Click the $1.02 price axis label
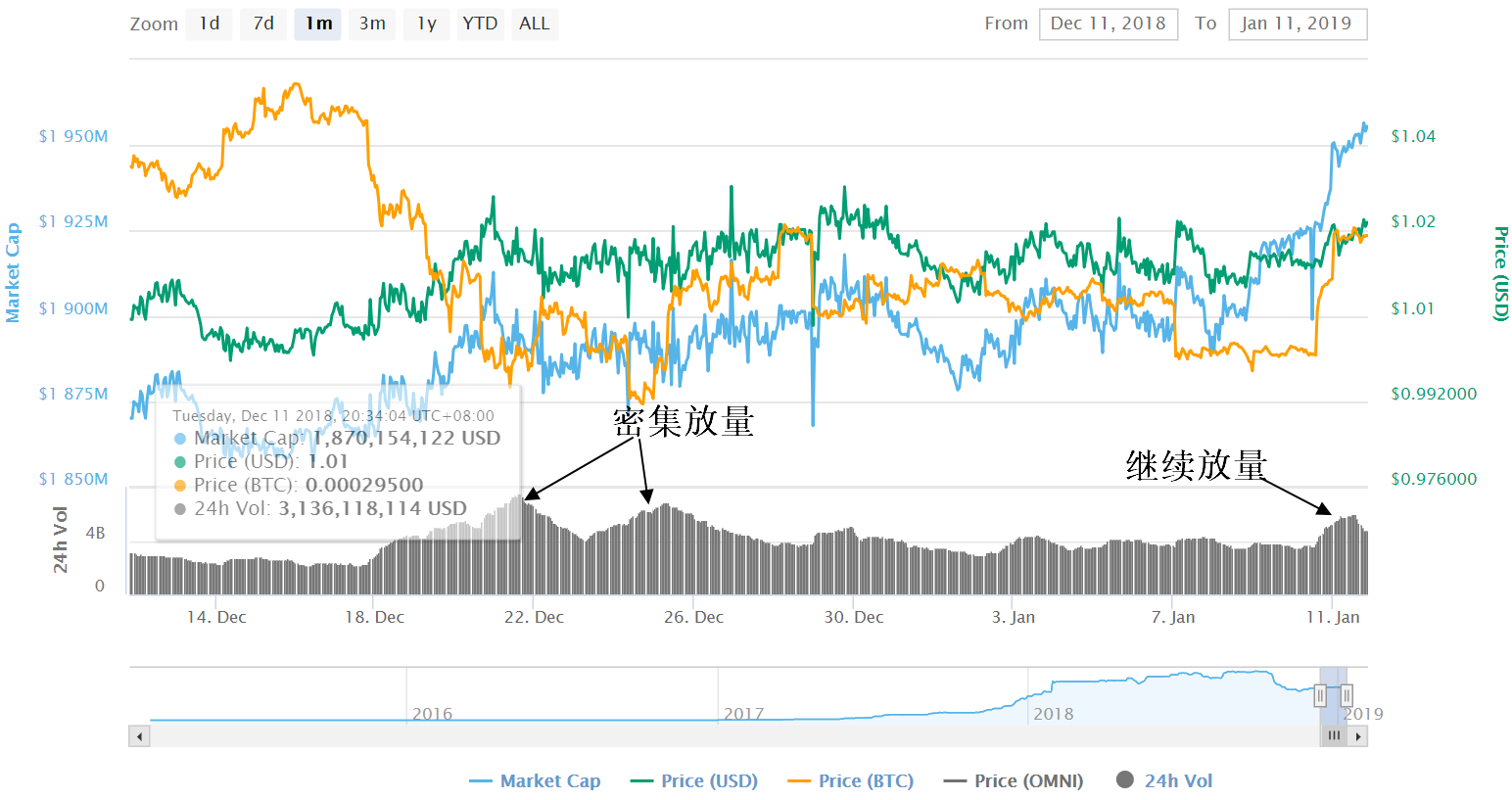 [1413, 221]
